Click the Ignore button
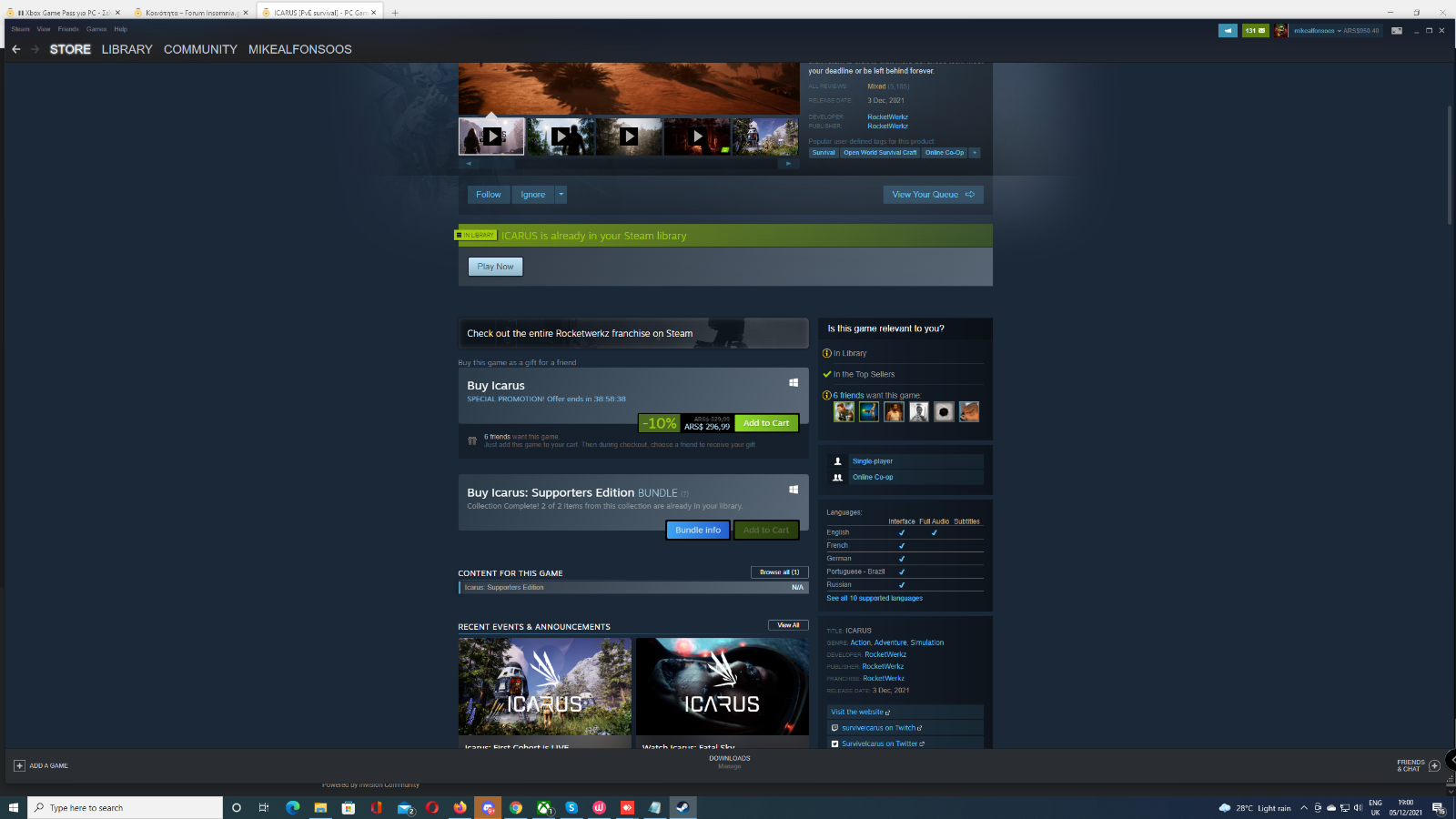 click(x=533, y=194)
